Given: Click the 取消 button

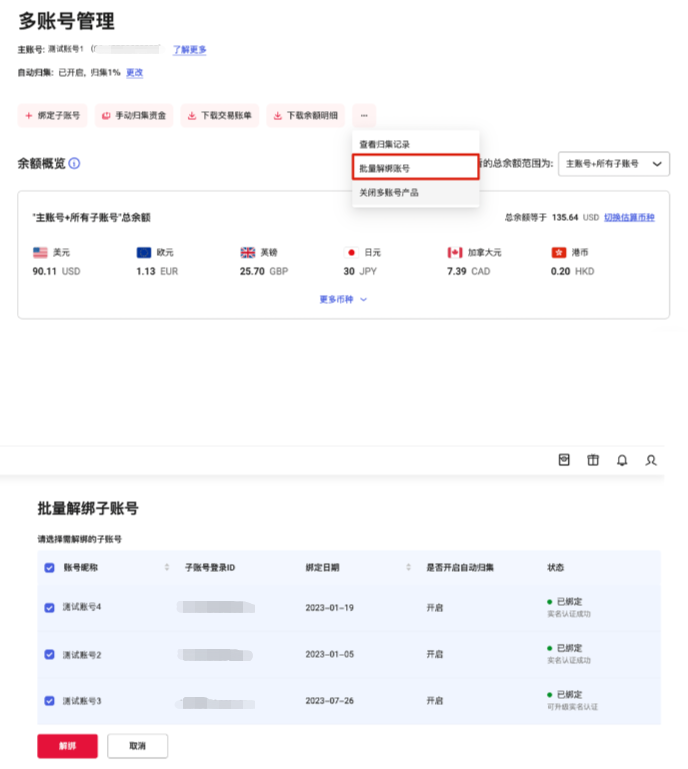Looking at the screenshot, I should 138,746.
